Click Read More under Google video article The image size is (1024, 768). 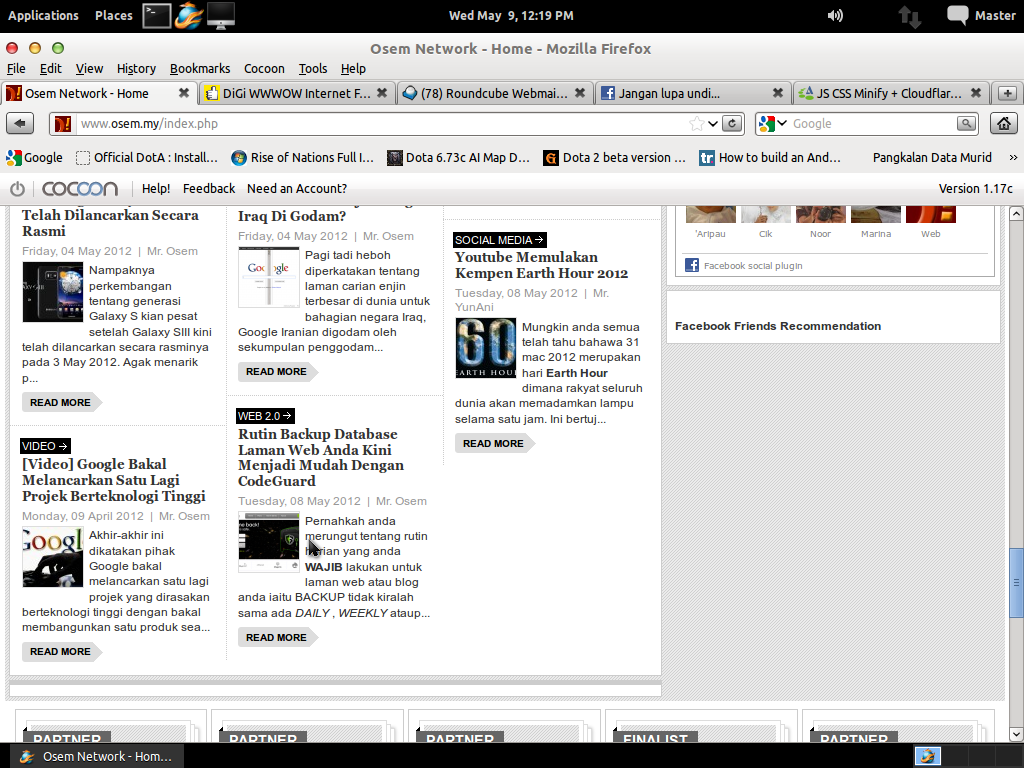click(60, 652)
